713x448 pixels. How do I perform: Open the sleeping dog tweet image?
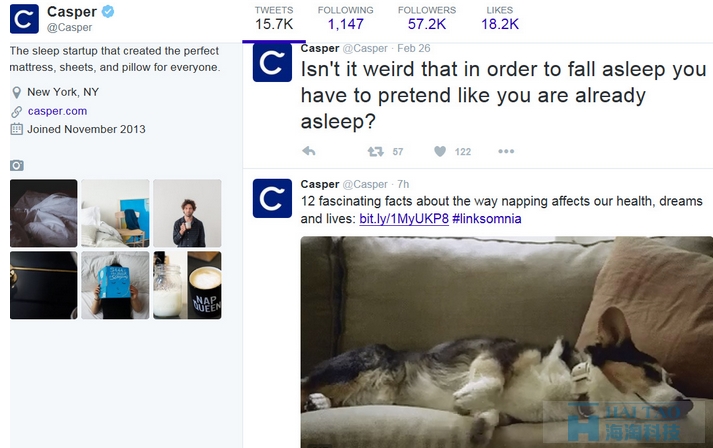click(507, 342)
